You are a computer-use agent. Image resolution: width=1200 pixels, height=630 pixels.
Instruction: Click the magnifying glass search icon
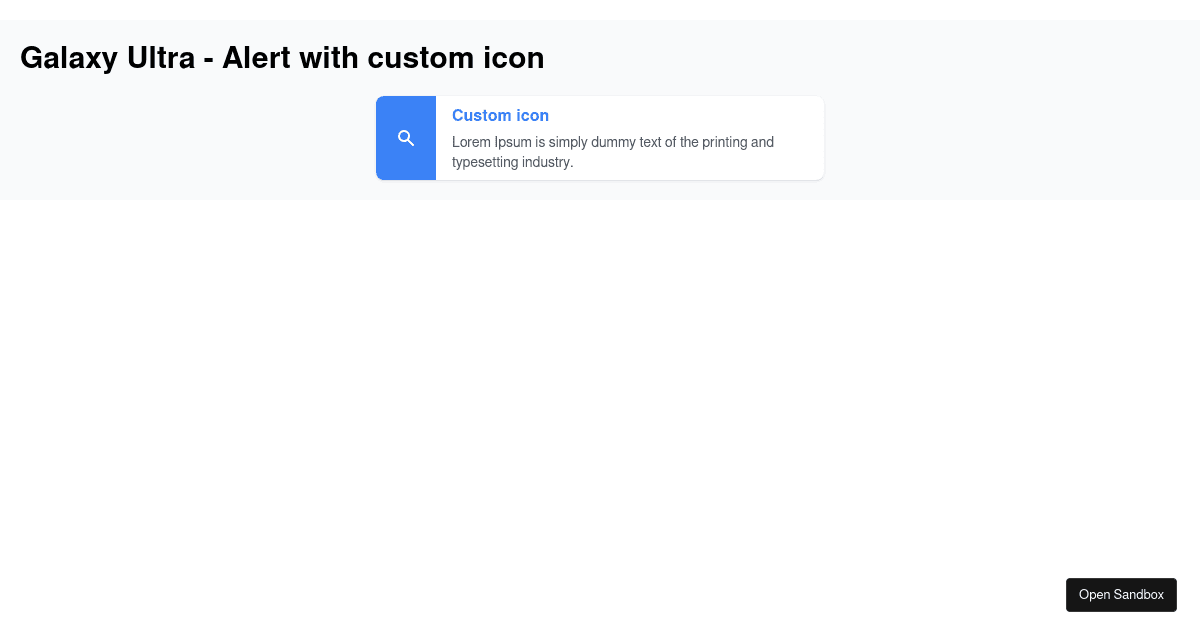[406, 138]
